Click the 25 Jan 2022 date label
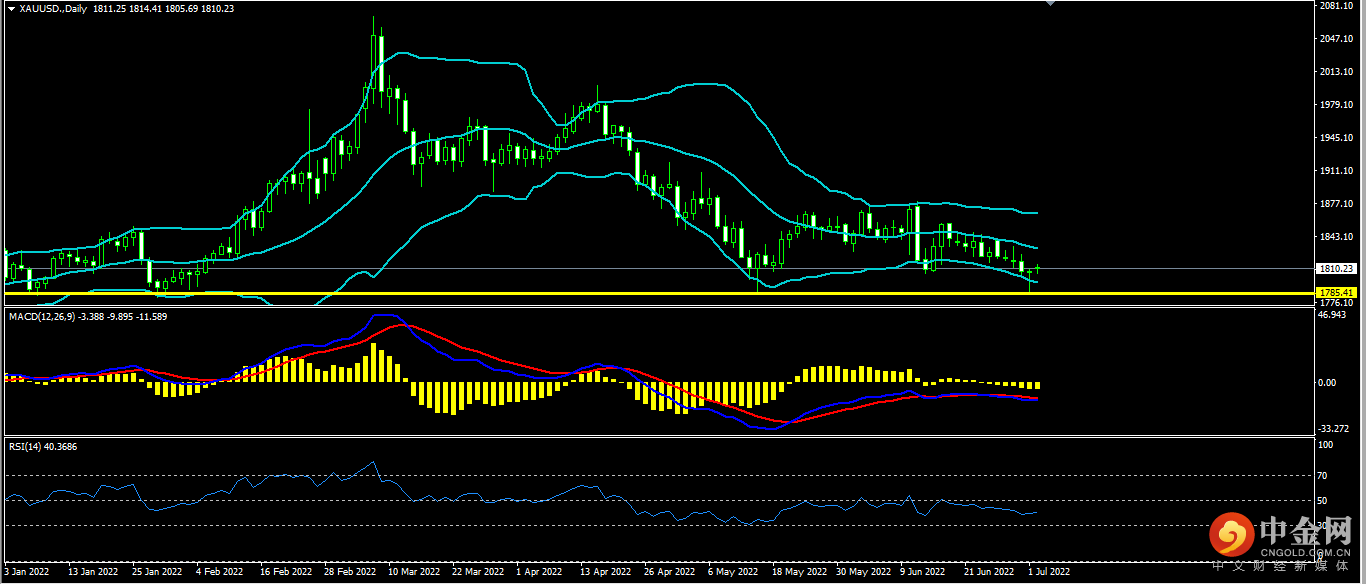Viewport: 1366px width, 584px height. (157, 572)
